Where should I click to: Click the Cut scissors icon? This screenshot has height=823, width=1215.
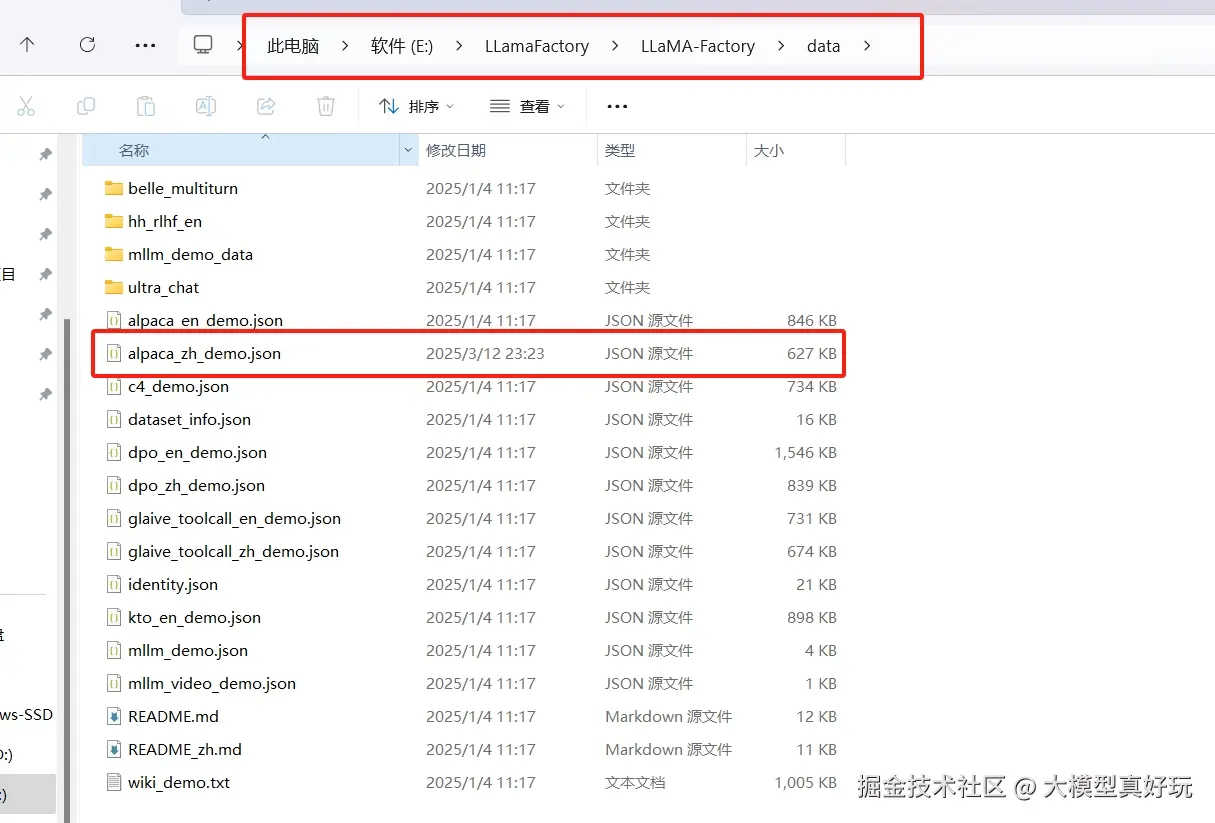(x=26, y=106)
